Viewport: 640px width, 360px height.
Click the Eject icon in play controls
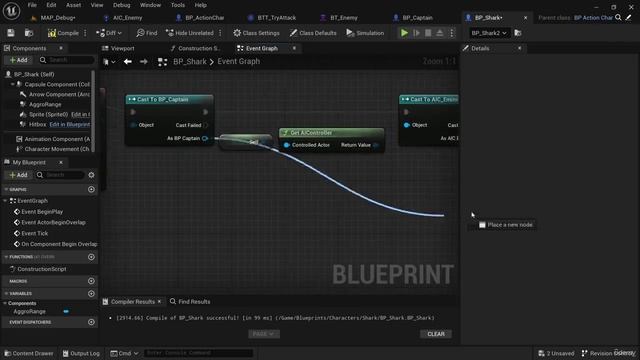tap(440, 33)
